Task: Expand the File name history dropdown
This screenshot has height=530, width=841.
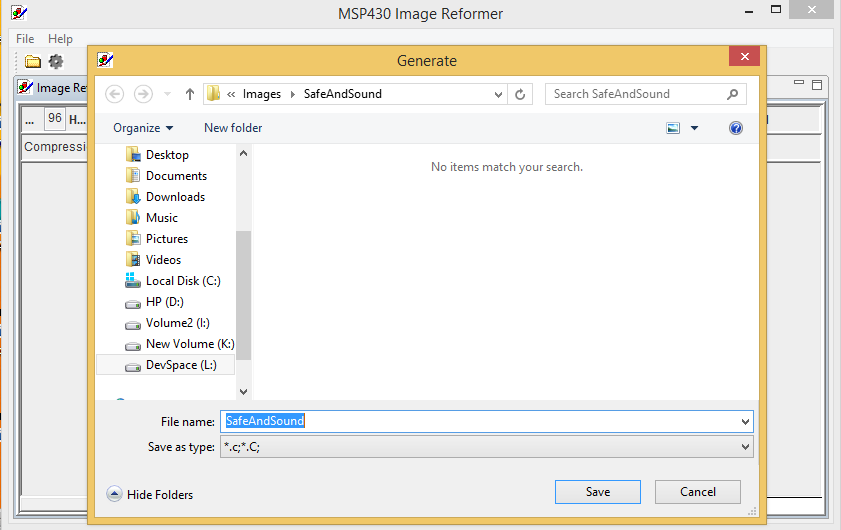Action: 745,422
